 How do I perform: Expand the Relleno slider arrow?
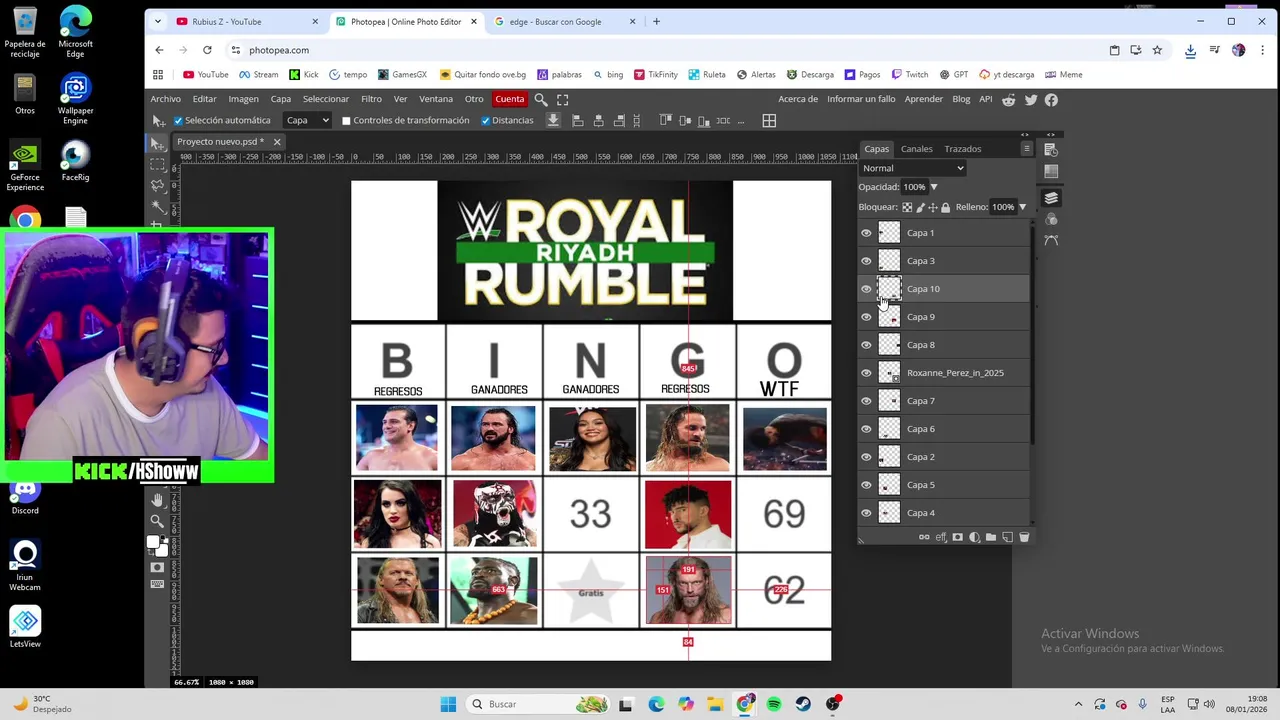tap(1022, 207)
